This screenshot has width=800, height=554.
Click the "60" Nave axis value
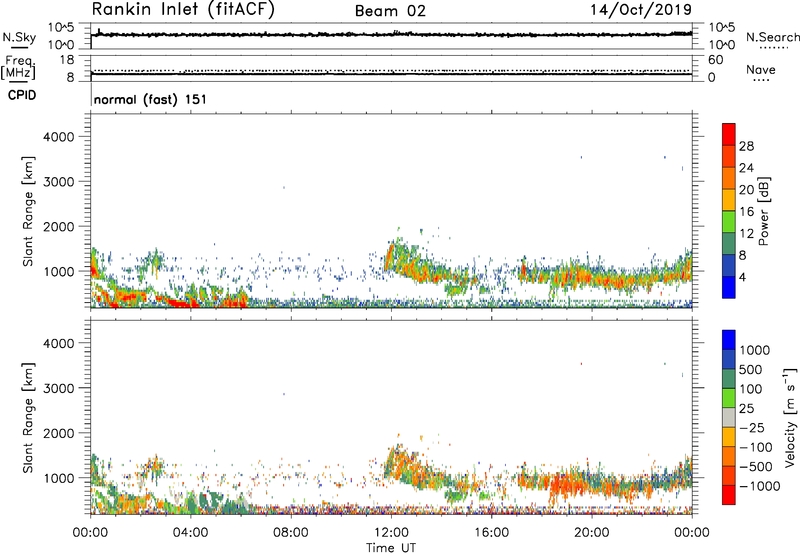click(x=715, y=60)
